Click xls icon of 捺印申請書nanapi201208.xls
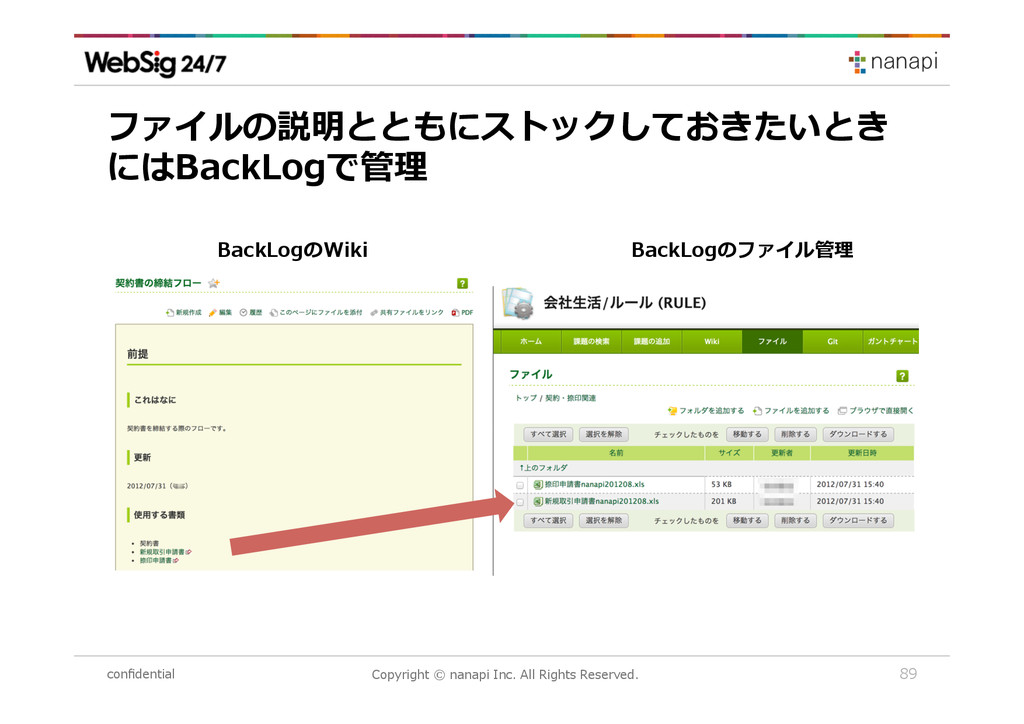 click(x=538, y=484)
